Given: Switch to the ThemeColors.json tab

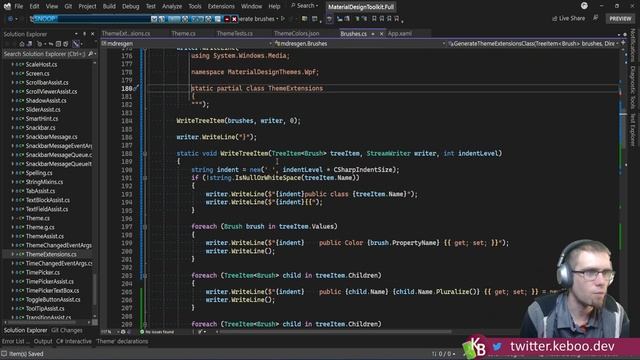Looking at the screenshot, I should pos(297,33).
